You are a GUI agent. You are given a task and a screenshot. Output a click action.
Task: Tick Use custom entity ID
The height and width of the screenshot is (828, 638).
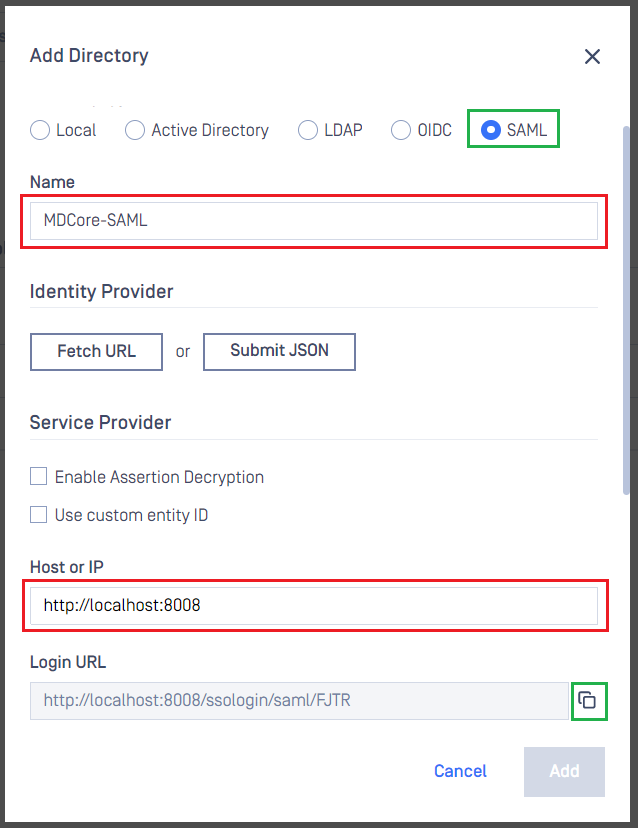39,514
